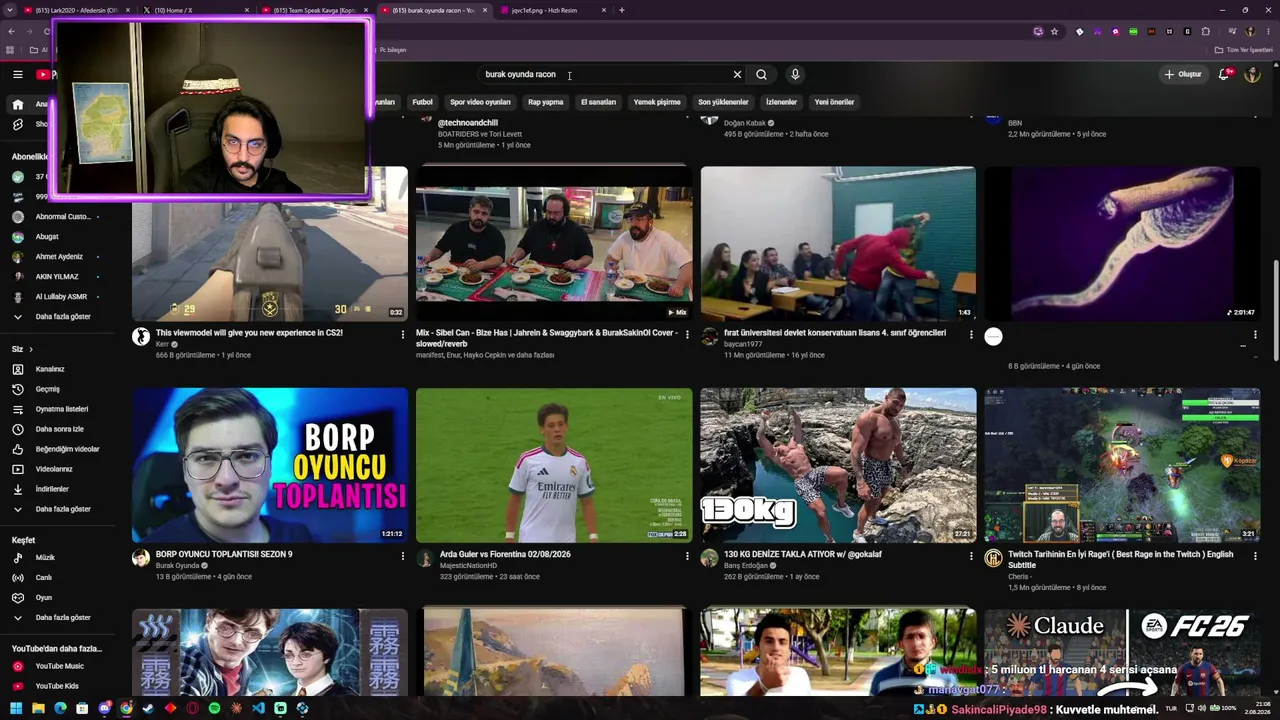The image size is (1280, 720).
Task: Open the AKIN YILMAZ channel
Action: (57, 277)
